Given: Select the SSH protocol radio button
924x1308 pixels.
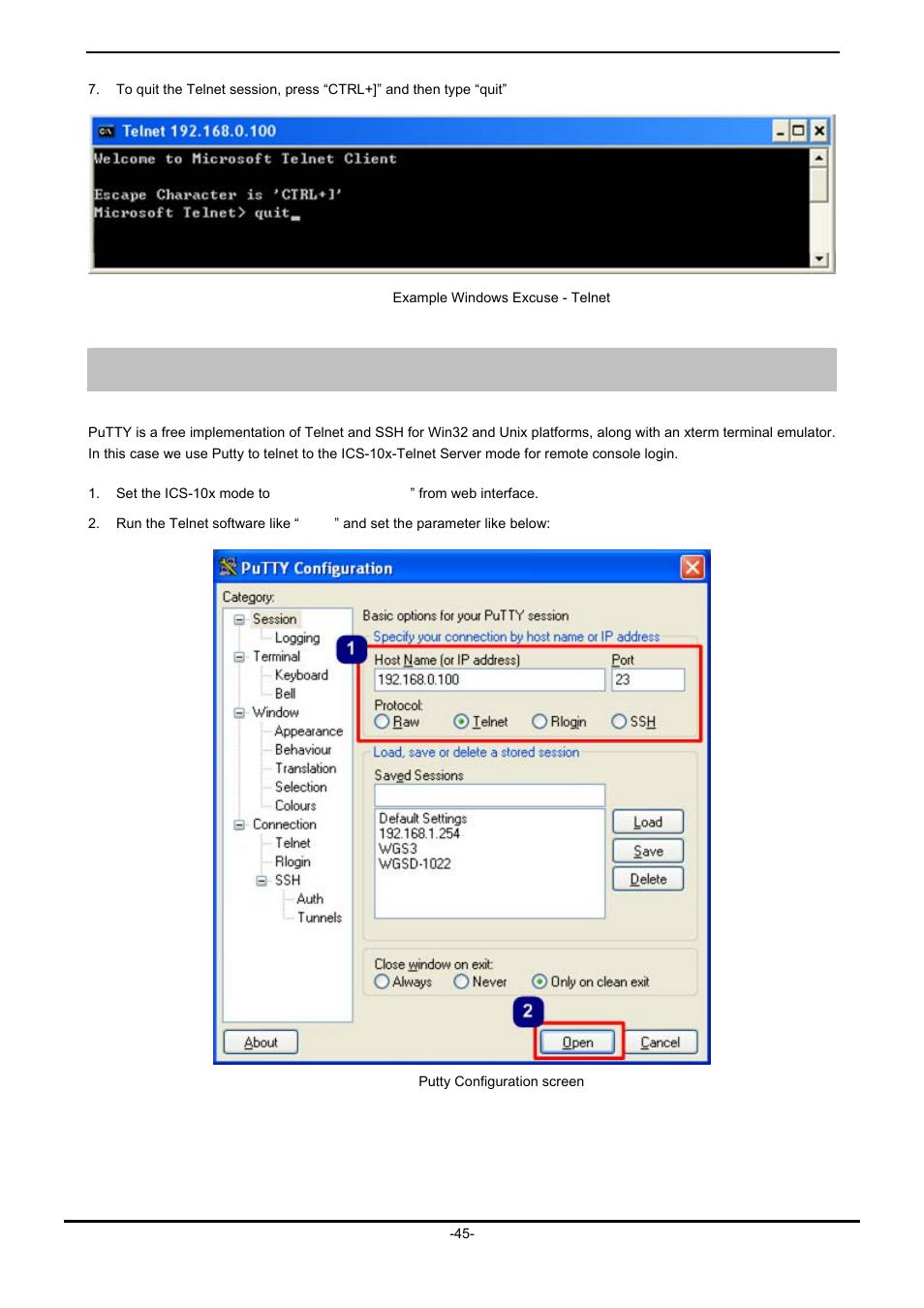Looking at the screenshot, I should [x=619, y=722].
